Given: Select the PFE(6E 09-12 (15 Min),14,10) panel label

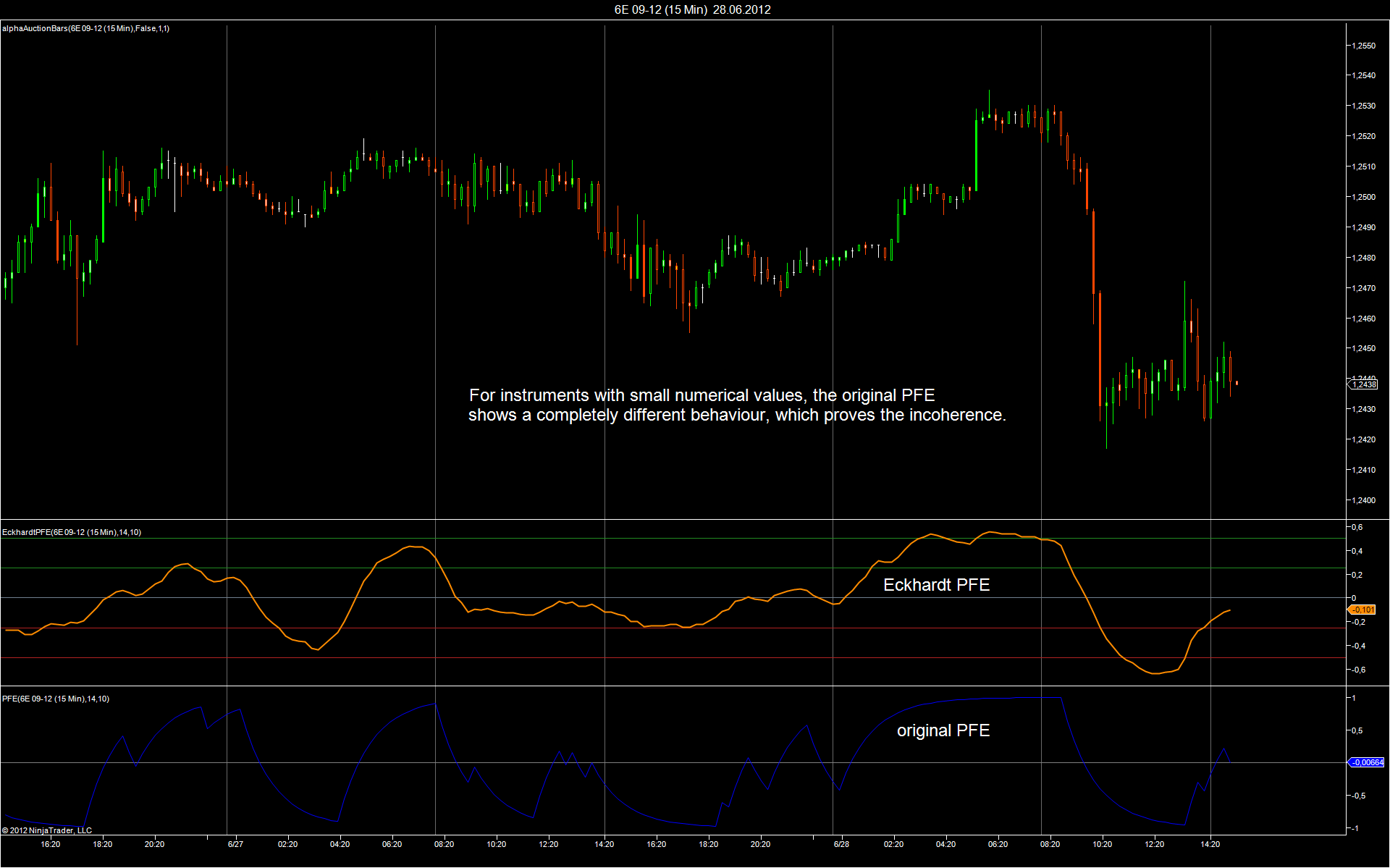Looking at the screenshot, I should pos(56,699).
